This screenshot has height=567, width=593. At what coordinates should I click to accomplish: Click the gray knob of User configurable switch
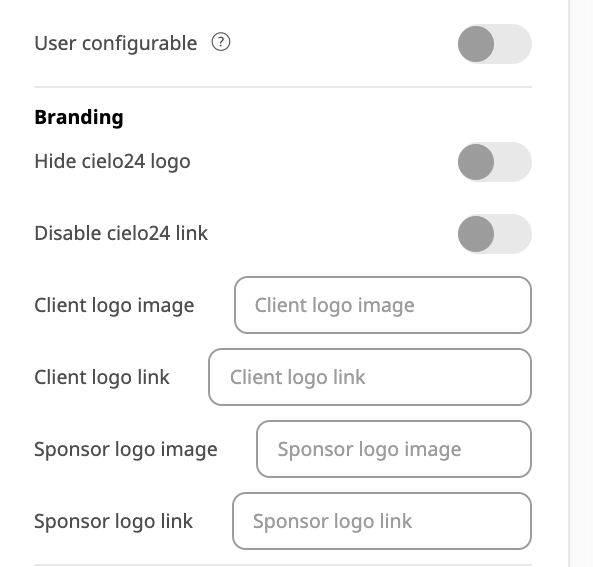476,44
